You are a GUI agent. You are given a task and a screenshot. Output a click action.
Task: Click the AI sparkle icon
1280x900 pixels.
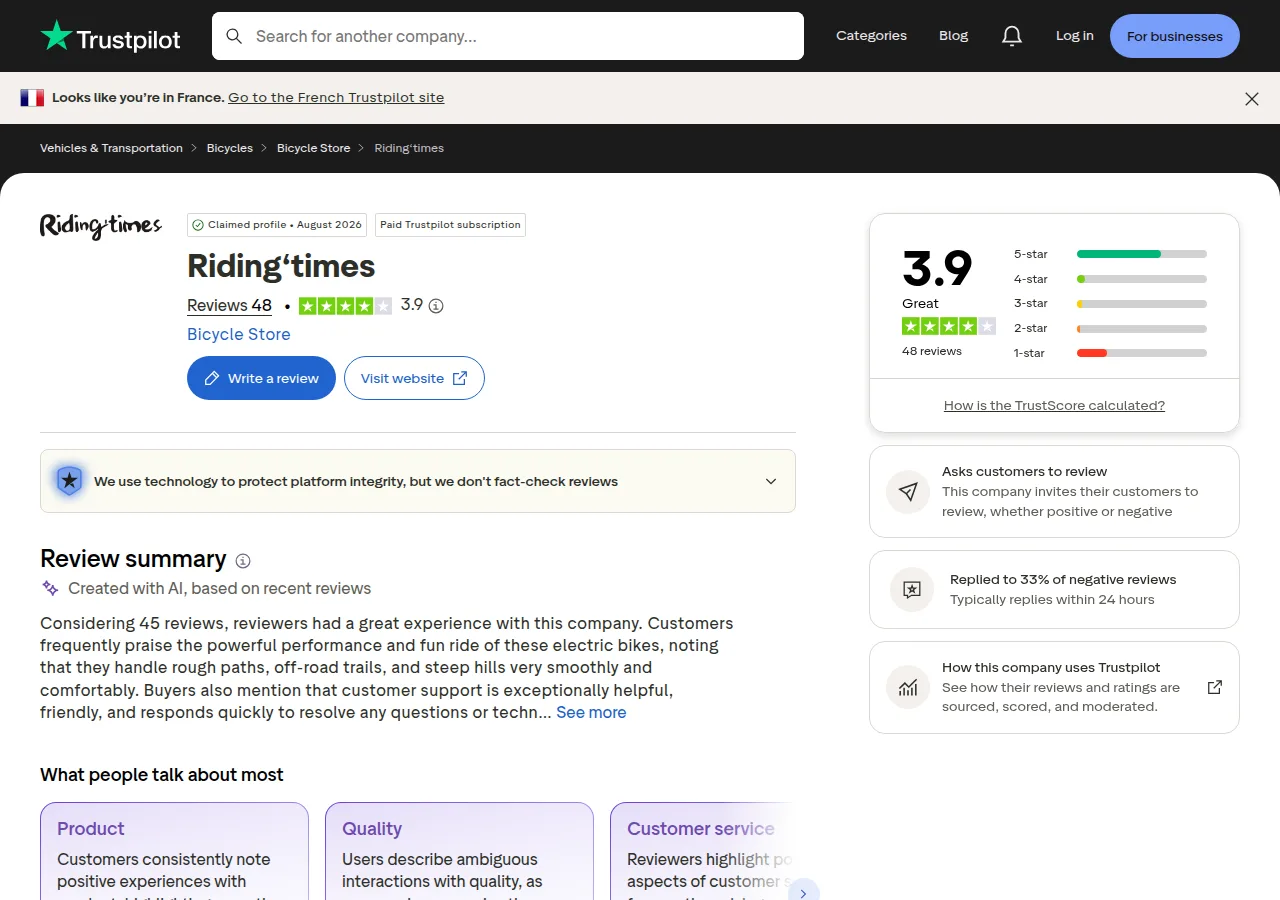[x=50, y=588]
